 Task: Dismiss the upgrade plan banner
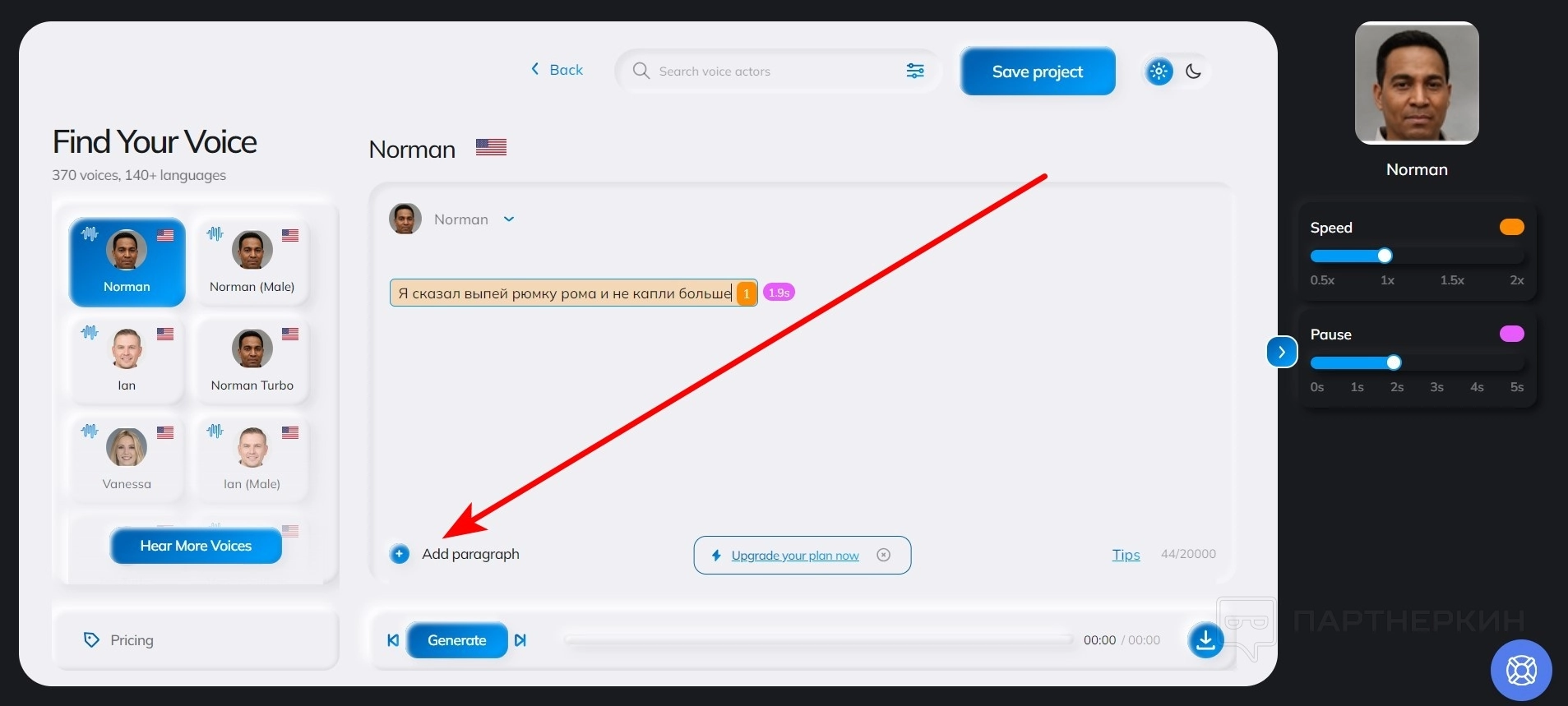[x=884, y=555]
